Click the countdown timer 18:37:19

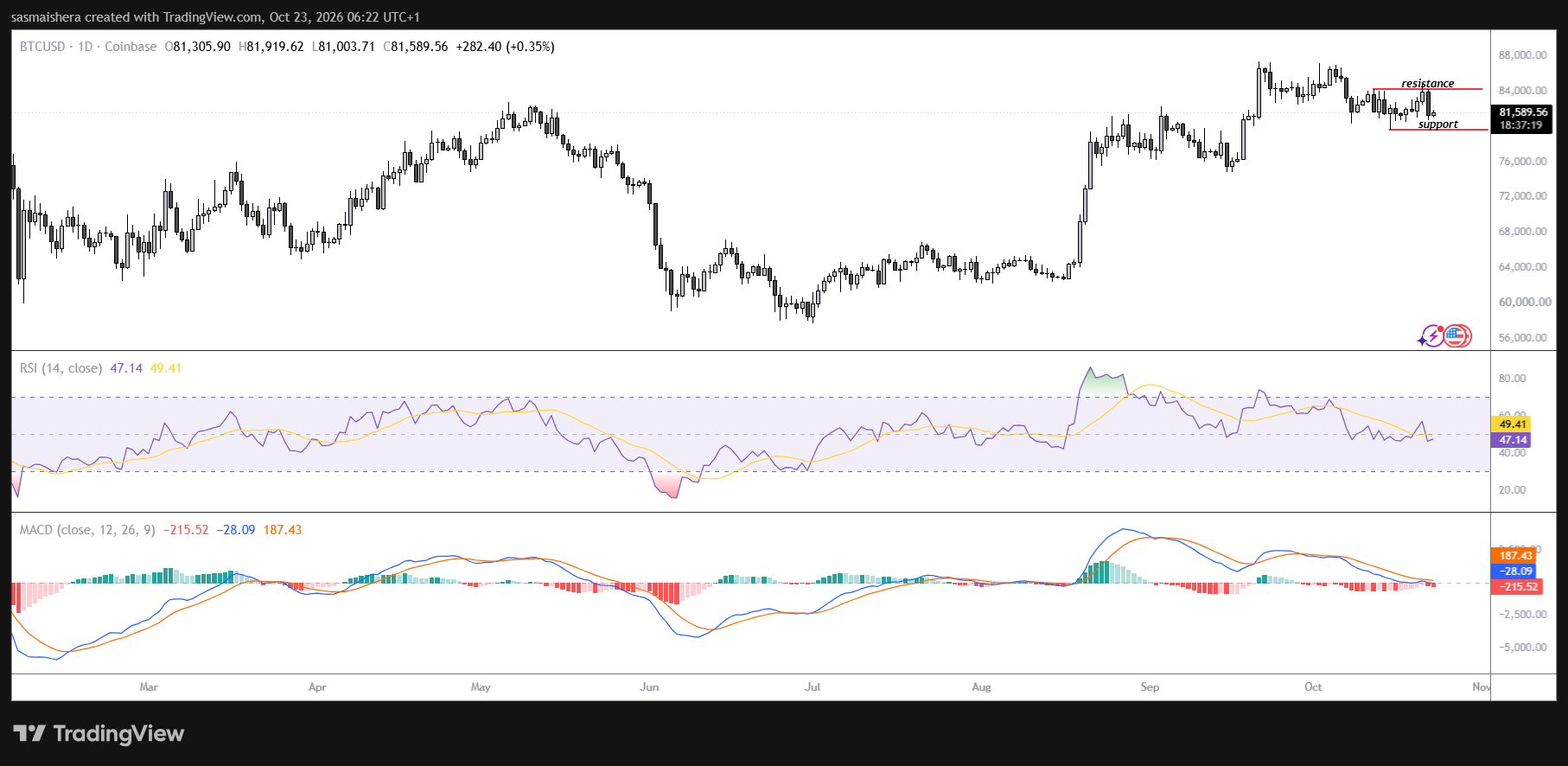coord(1521,125)
